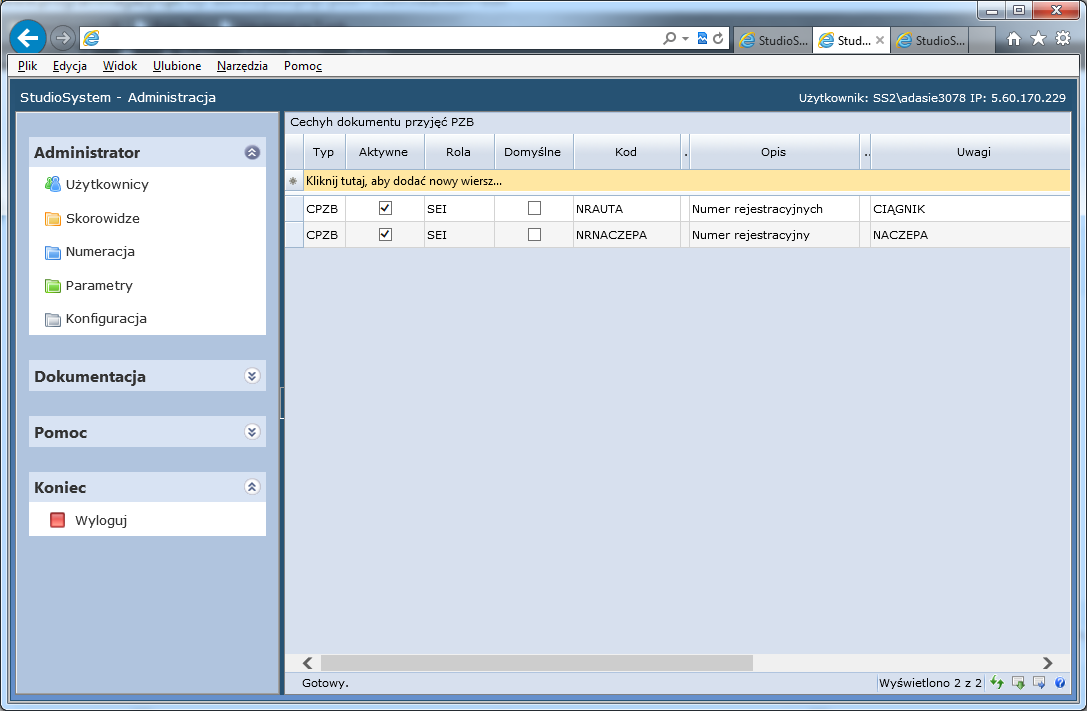
Task: Click the Użytkownicy users icon
Action: (53, 184)
